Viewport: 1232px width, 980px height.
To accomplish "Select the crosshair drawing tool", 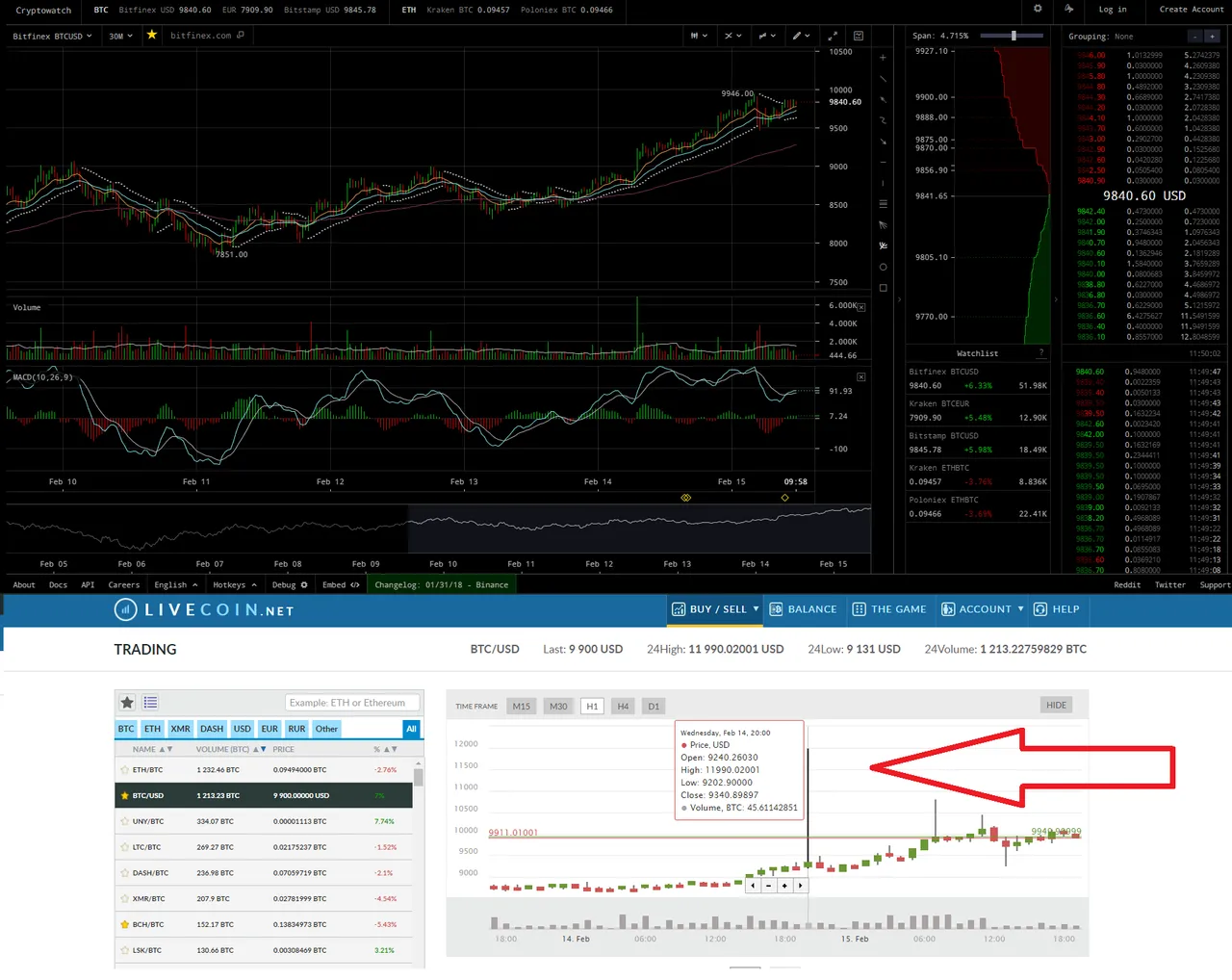I will 883,58.
